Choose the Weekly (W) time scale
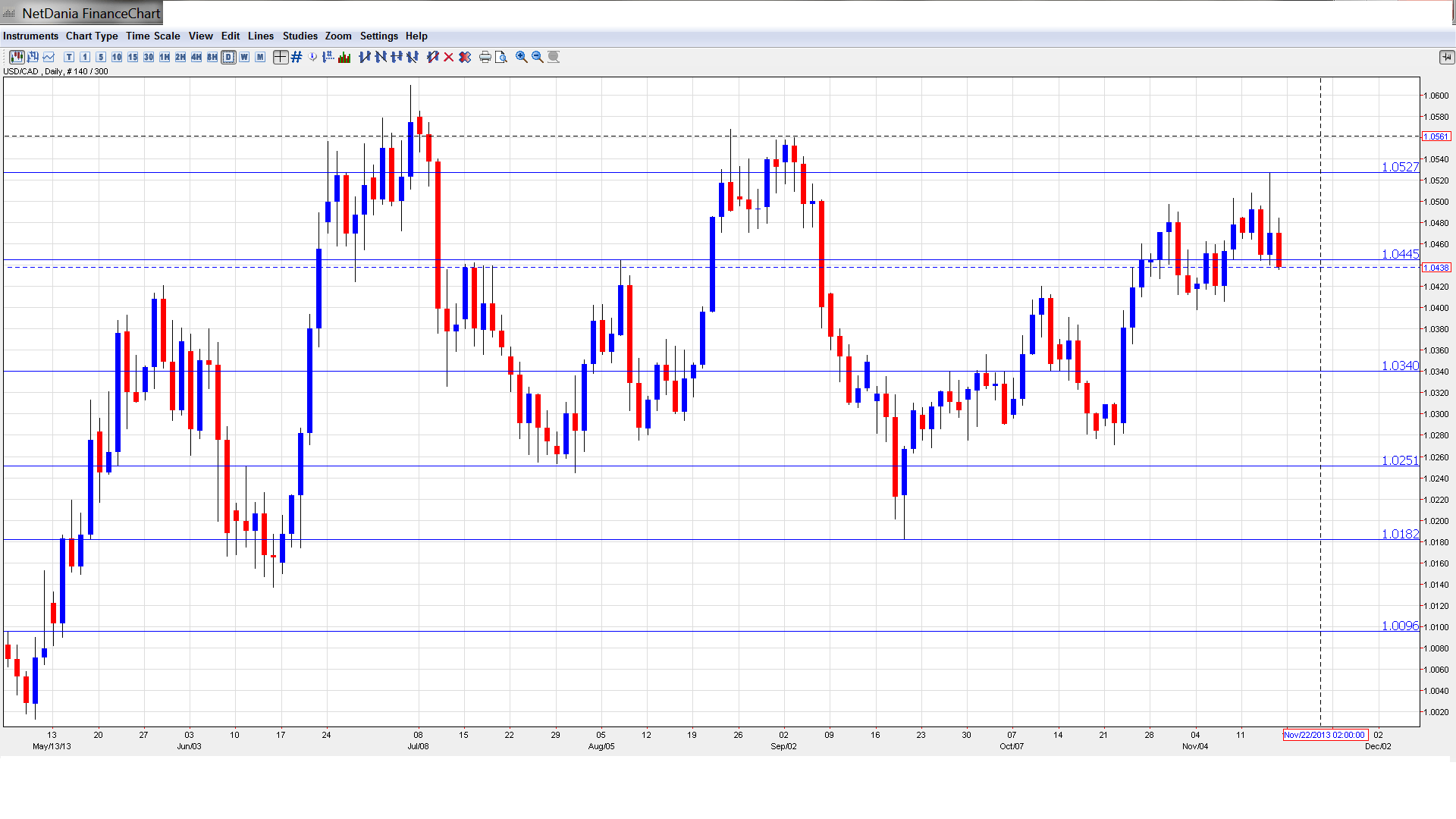 click(244, 57)
